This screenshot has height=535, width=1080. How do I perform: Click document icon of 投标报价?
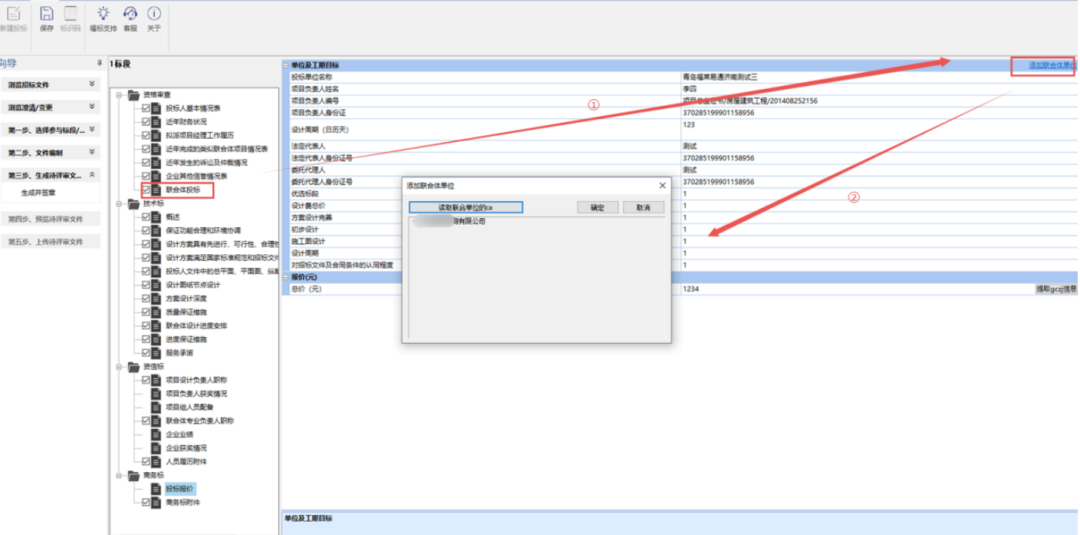[156, 489]
